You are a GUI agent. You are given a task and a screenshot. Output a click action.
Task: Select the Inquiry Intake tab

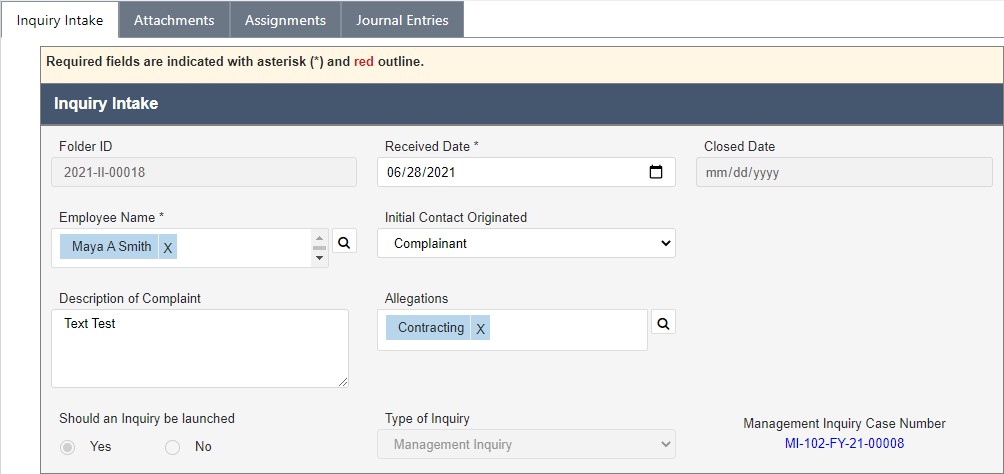click(60, 20)
